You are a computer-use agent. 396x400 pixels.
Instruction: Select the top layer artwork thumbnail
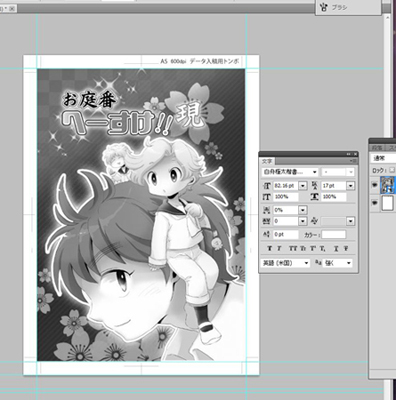coord(388,185)
